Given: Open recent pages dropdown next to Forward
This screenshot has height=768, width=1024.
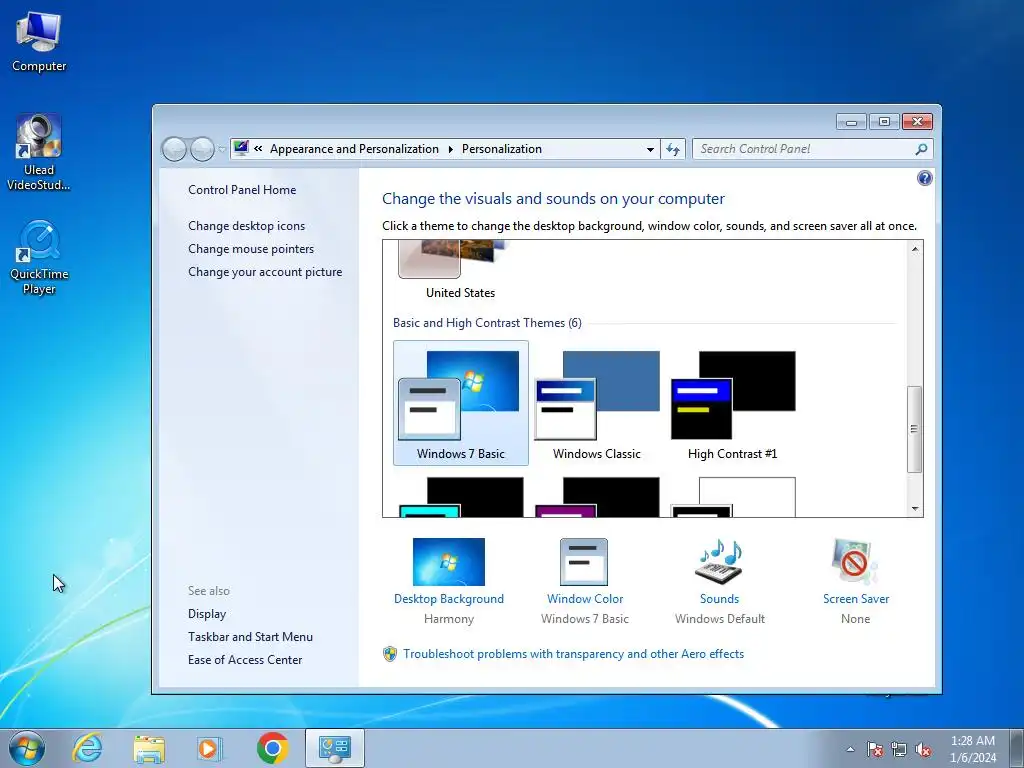Looking at the screenshot, I should tap(222, 150).
